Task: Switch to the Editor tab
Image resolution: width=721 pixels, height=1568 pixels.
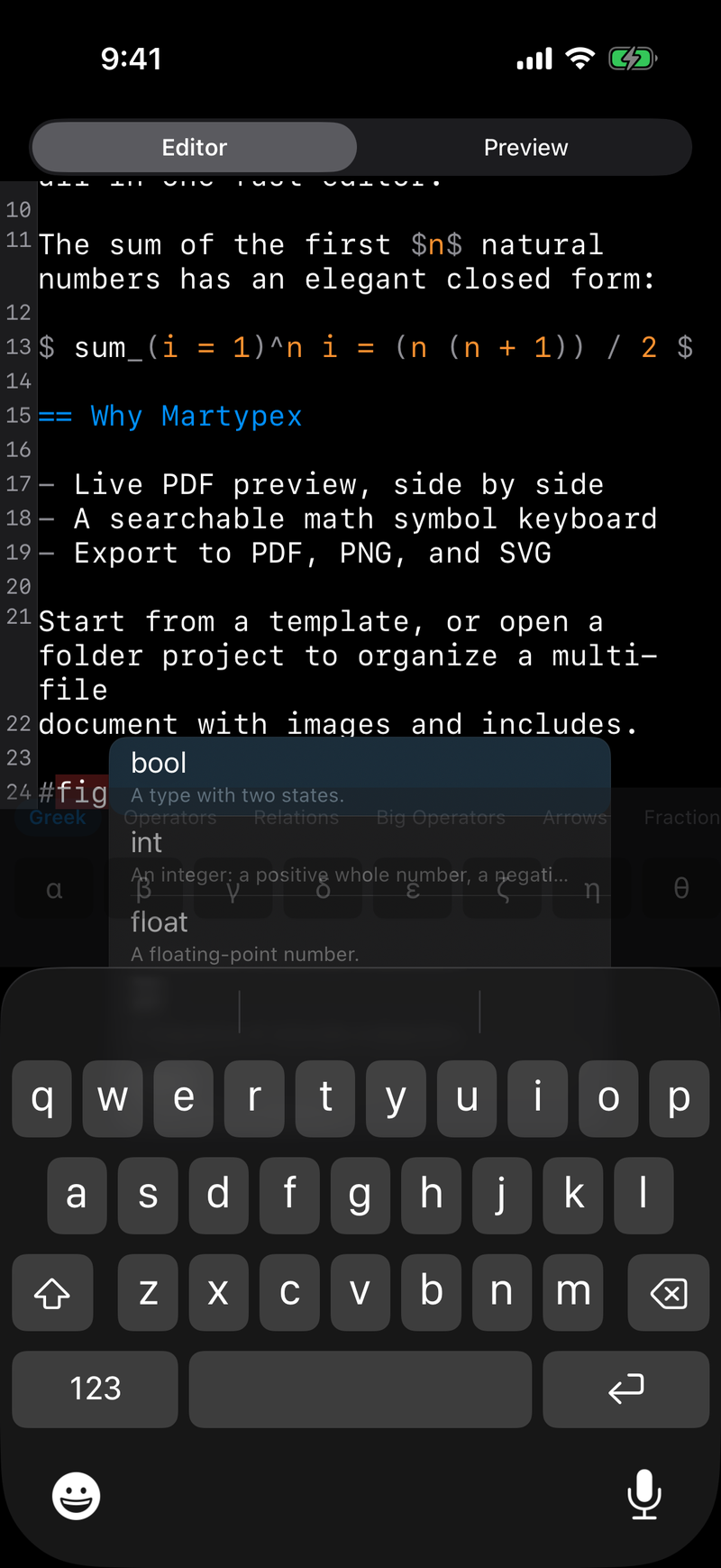Action: tap(195, 147)
